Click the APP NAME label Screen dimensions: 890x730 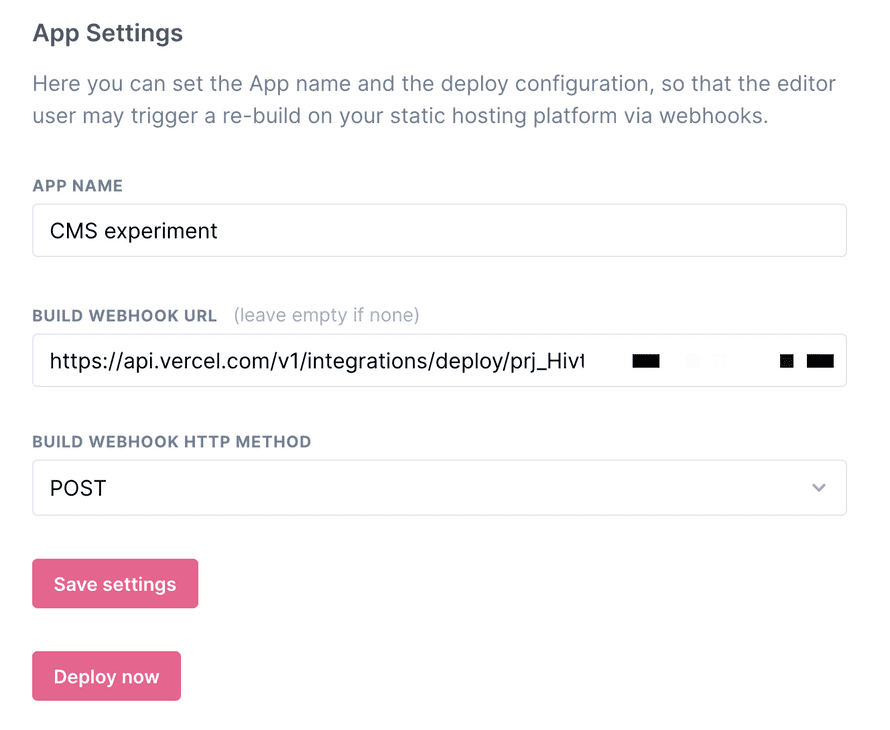(77, 185)
